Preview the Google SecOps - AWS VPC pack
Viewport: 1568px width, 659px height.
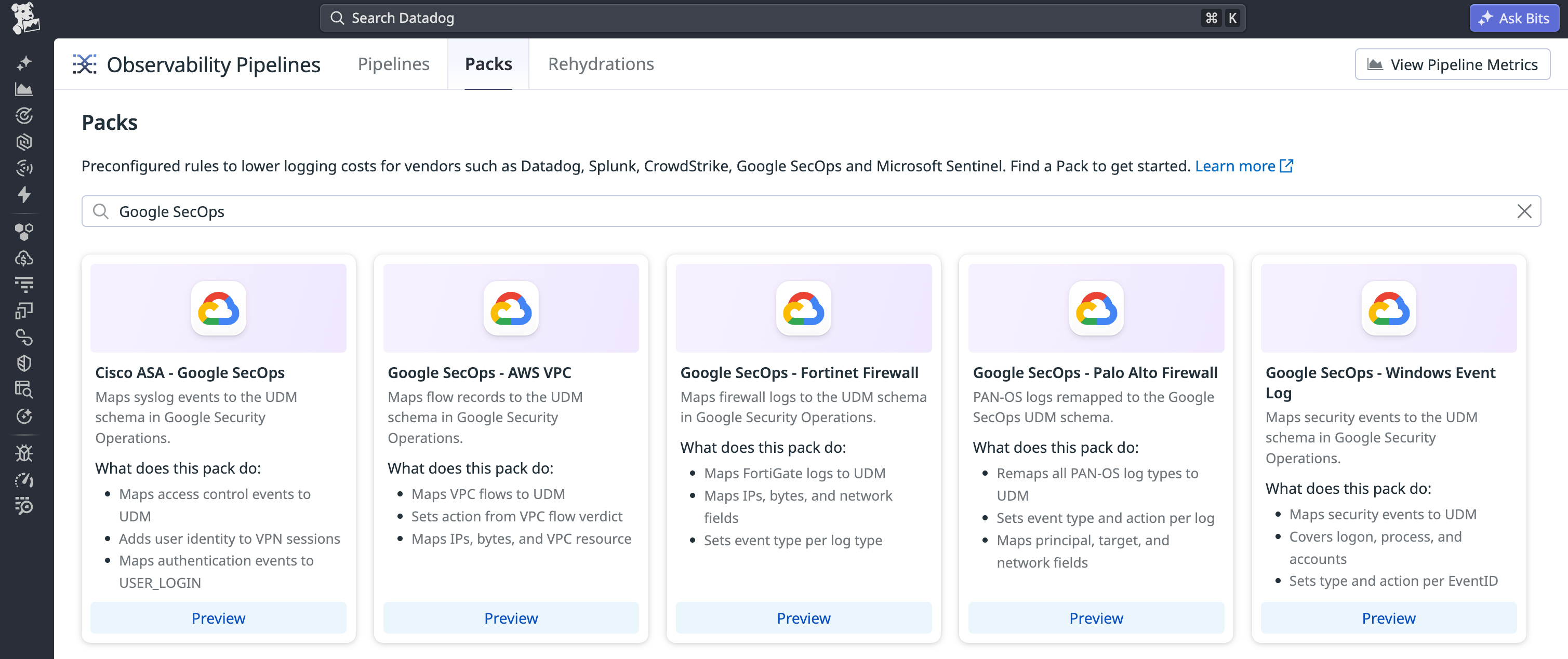click(511, 617)
